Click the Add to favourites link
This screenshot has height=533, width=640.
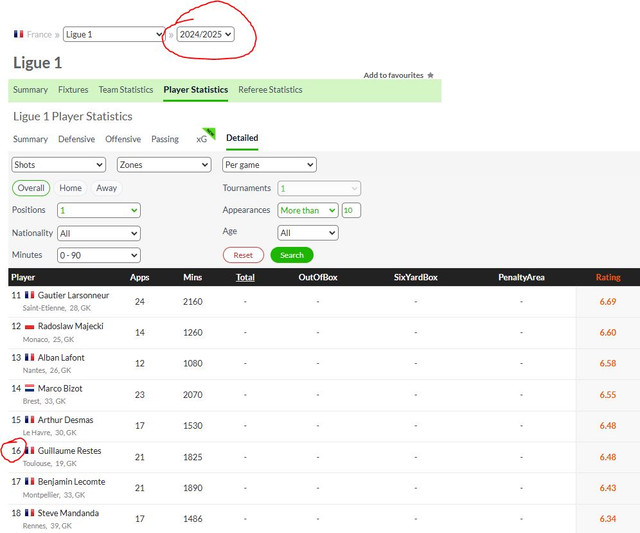[393, 75]
